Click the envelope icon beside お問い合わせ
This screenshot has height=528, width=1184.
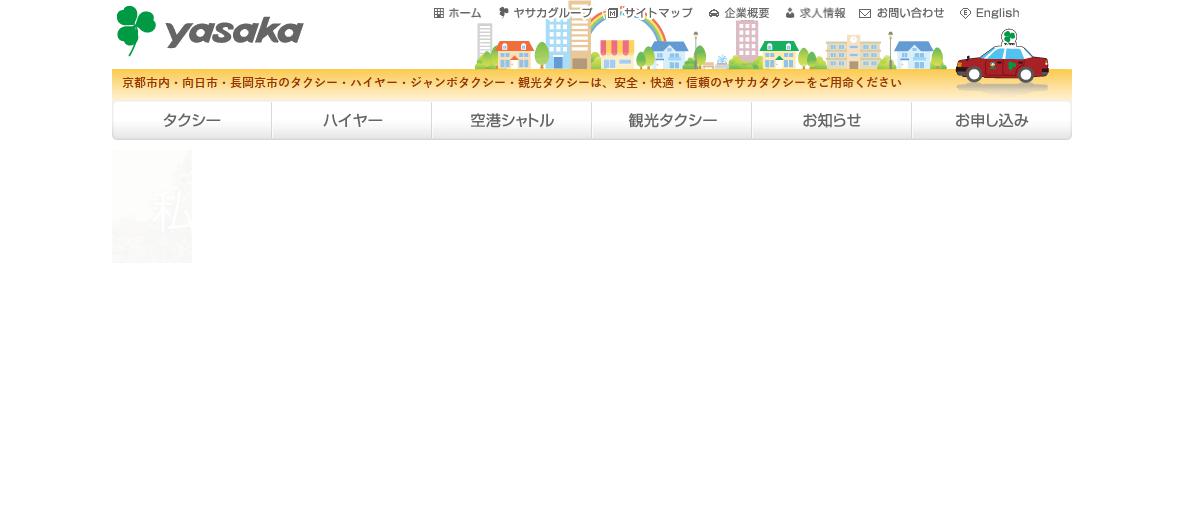pyautogui.click(x=865, y=13)
